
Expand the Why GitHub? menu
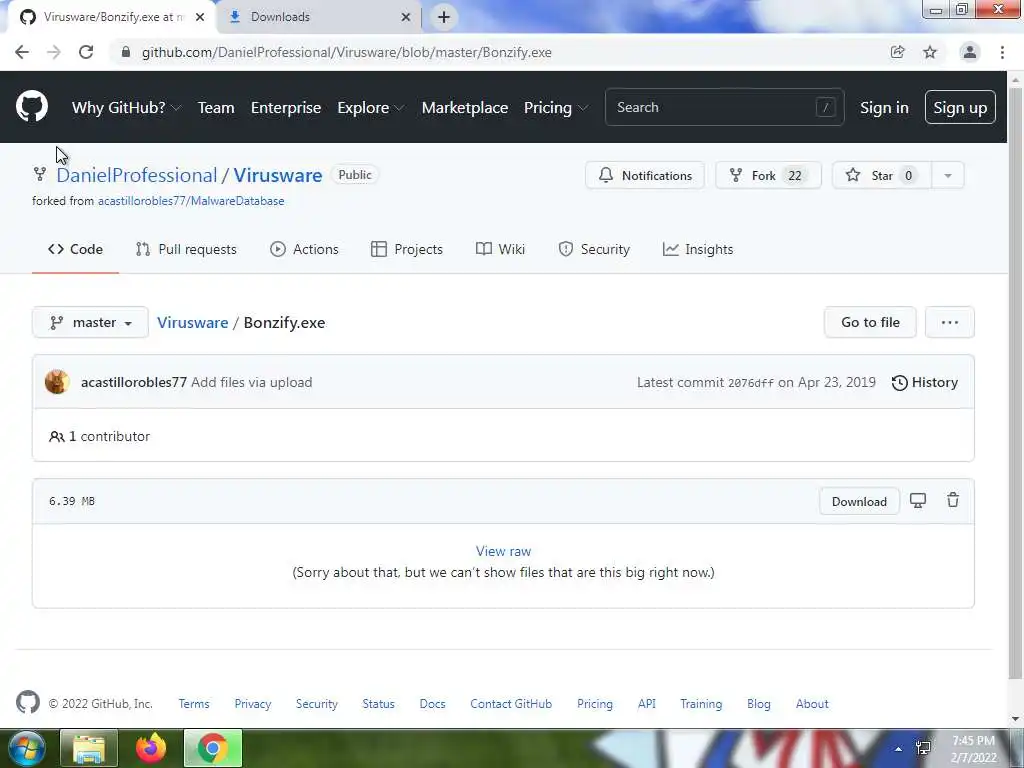pyautogui.click(x=126, y=107)
